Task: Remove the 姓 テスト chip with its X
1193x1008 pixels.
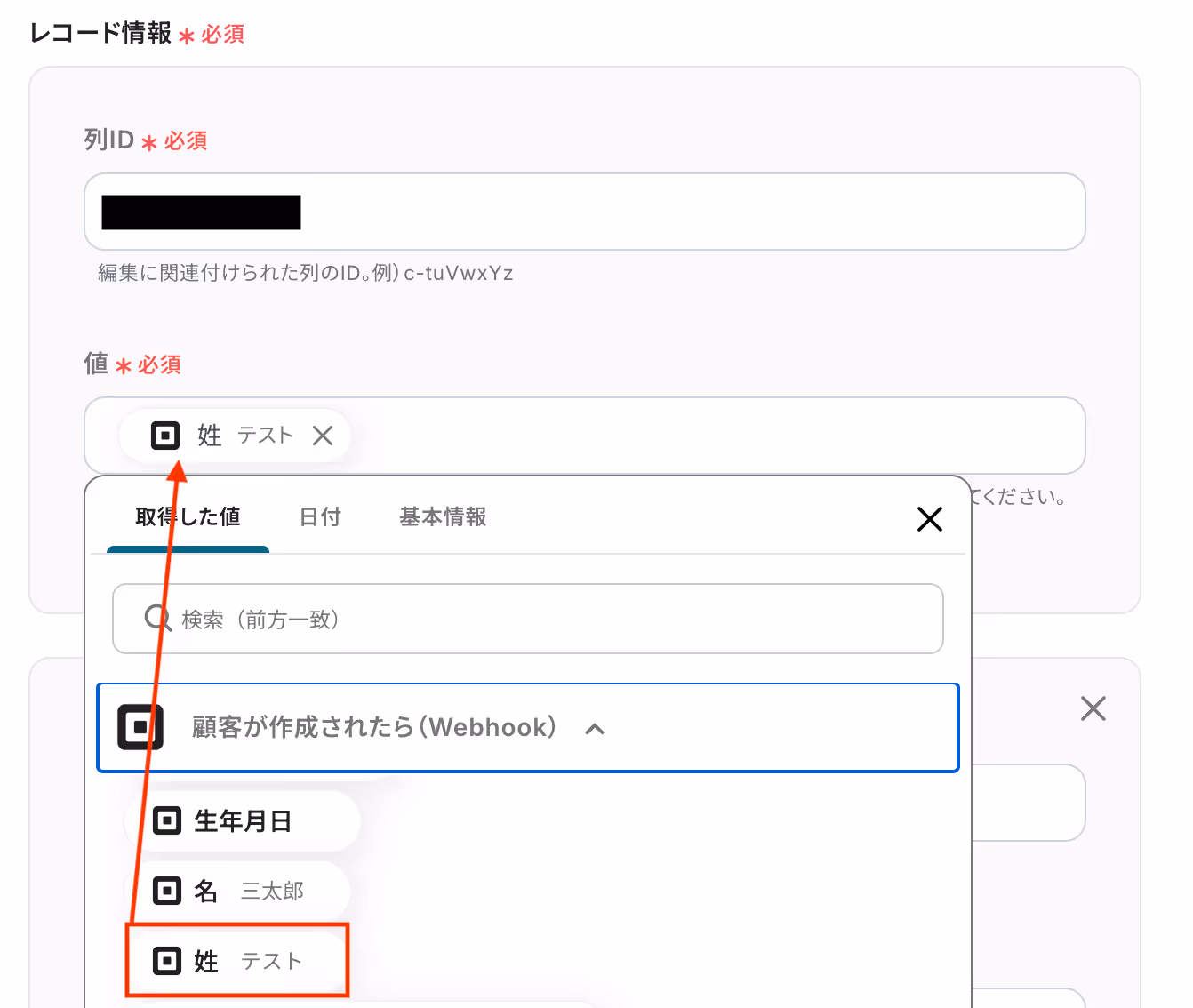Action: tap(323, 436)
